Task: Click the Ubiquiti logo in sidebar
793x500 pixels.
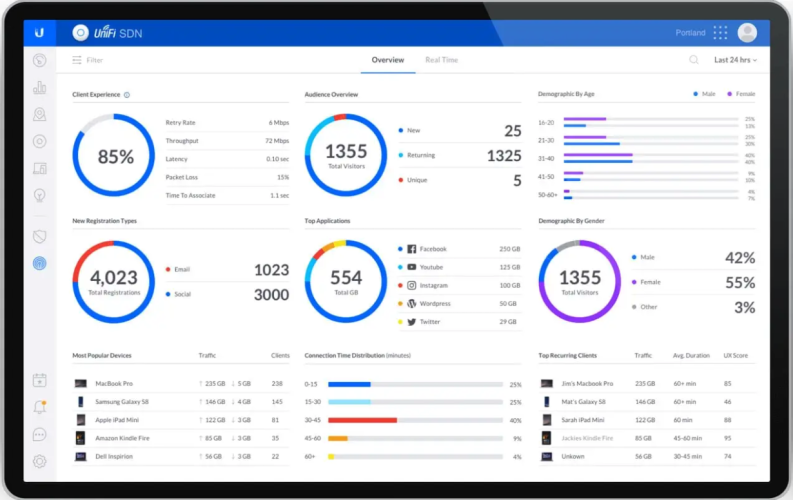Action: pyautogui.click(x=39, y=32)
